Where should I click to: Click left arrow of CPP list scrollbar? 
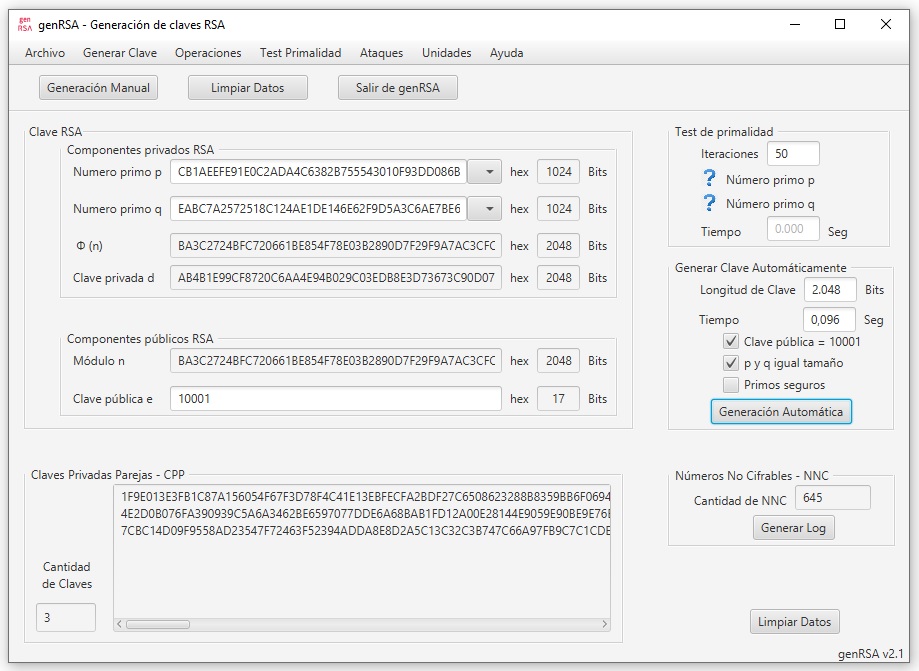tap(120, 625)
